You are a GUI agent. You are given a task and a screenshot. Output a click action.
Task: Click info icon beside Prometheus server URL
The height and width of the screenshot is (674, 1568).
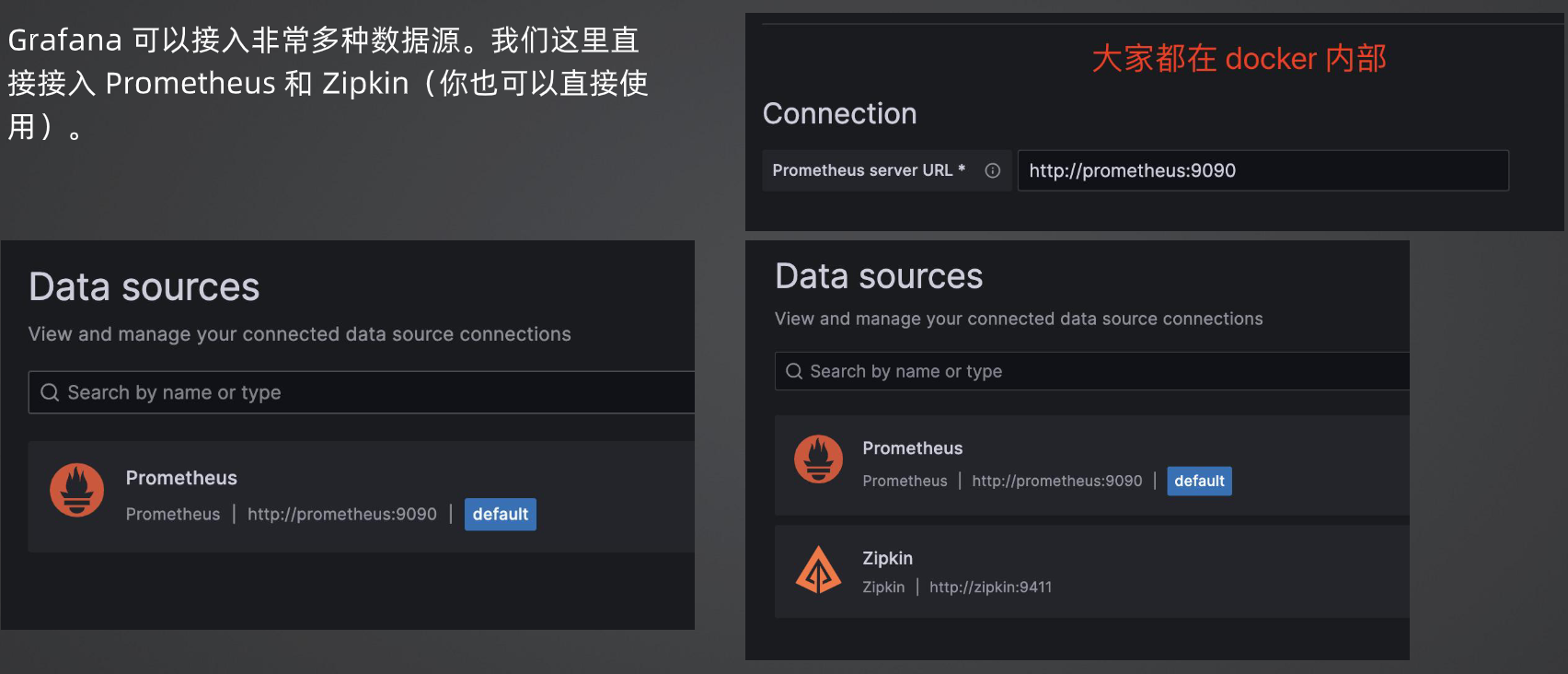point(992,170)
